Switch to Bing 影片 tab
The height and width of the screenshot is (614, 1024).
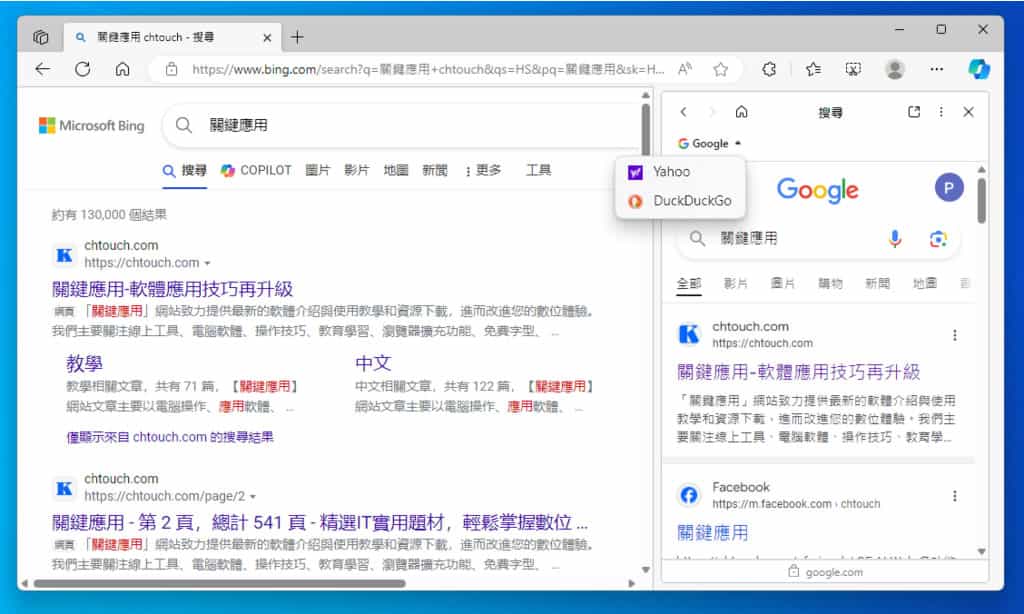[x=357, y=170]
